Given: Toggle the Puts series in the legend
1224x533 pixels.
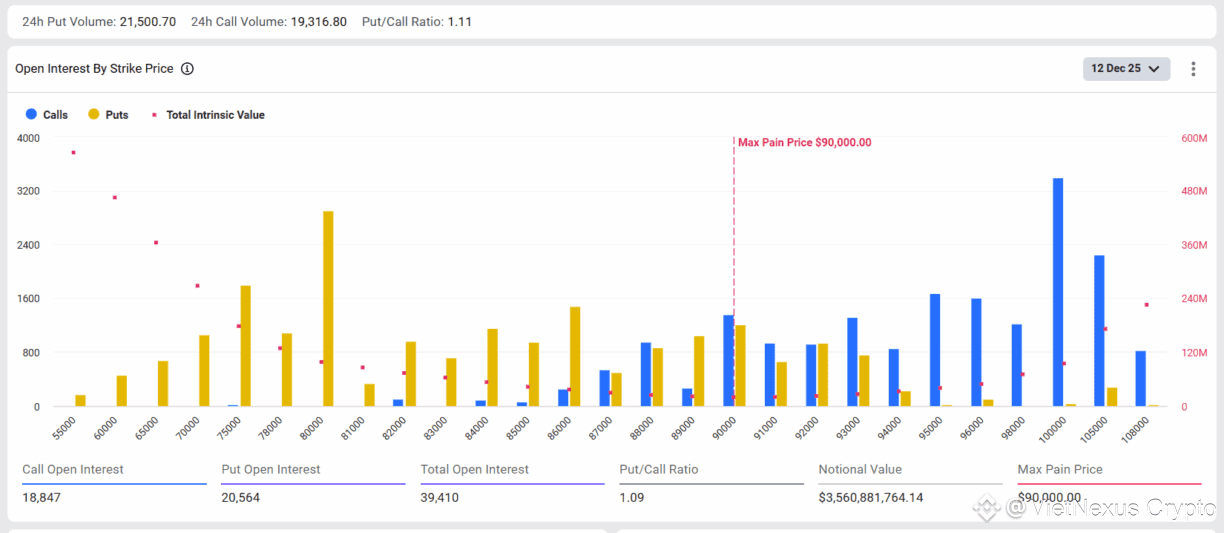Looking at the screenshot, I should (x=116, y=115).
